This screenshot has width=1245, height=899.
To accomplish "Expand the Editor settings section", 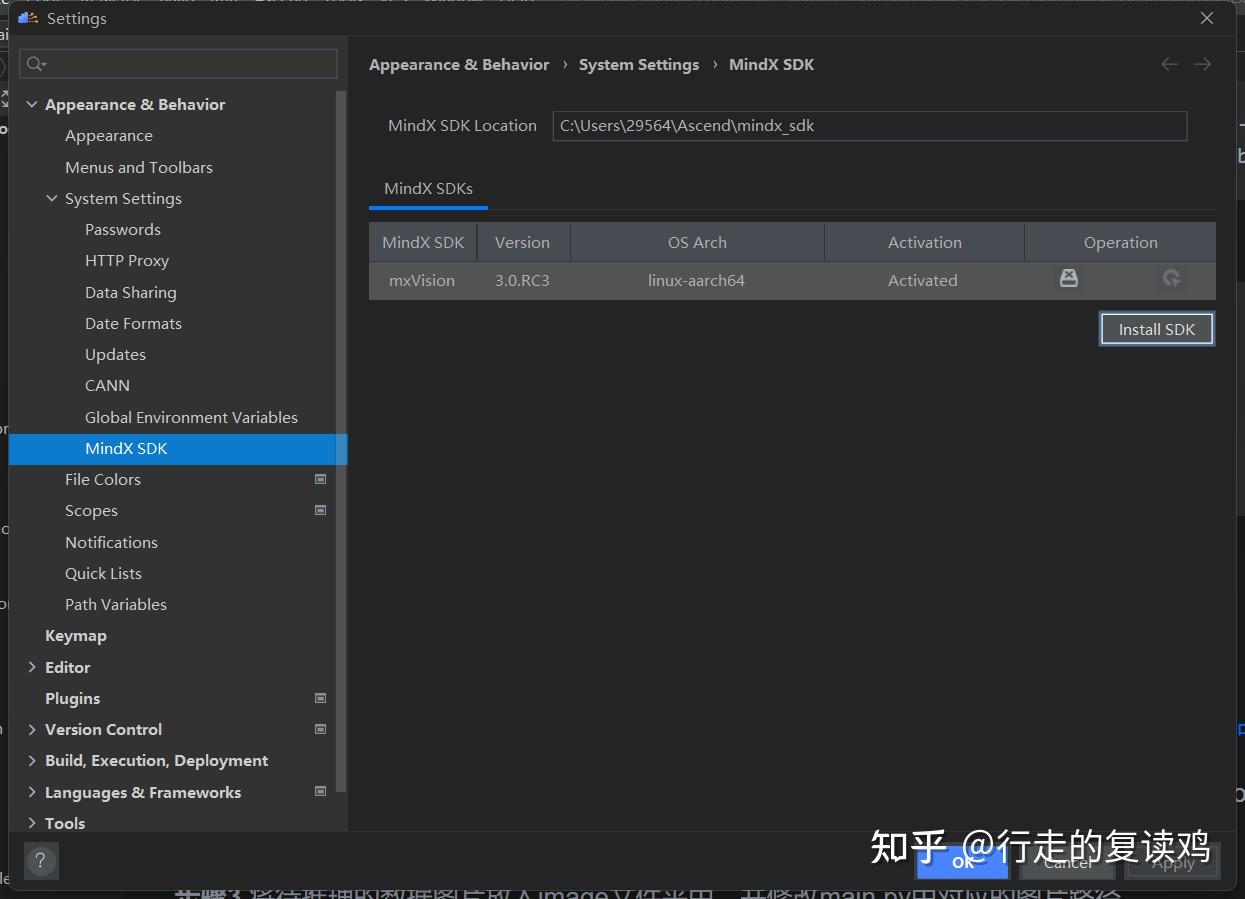I will pos(32,667).
